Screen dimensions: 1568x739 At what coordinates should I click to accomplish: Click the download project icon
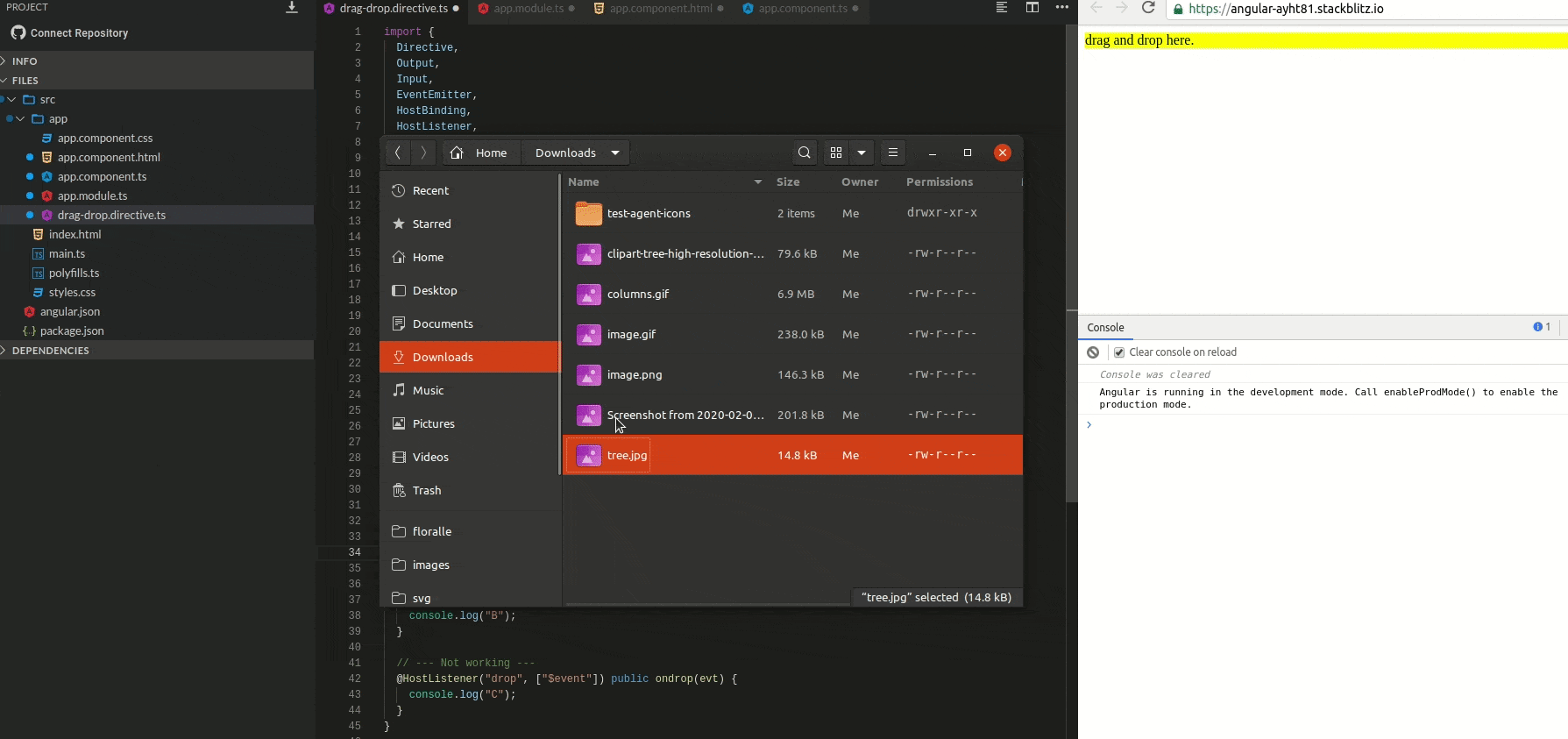[x=292, y=7]
